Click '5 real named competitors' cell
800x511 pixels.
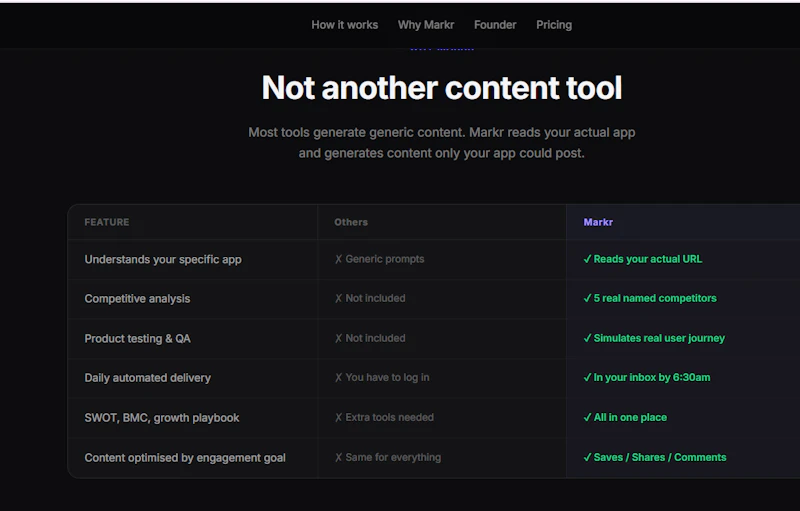[x=649, y=298]
